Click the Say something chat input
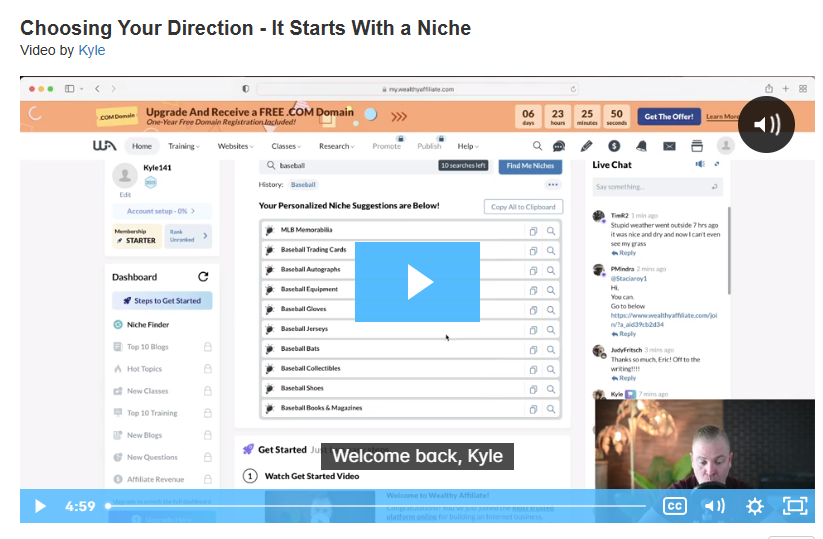Viewport: 823px width, 539px height. (658, 187)
